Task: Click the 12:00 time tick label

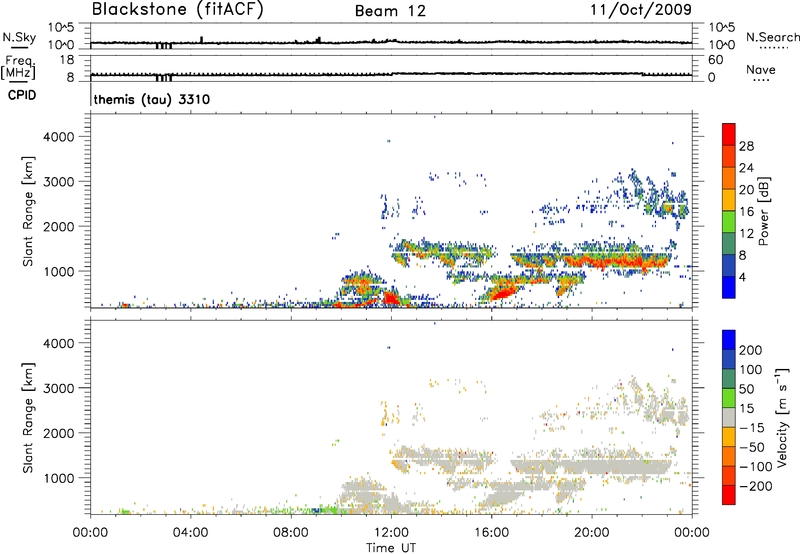Action: point(391,532)
